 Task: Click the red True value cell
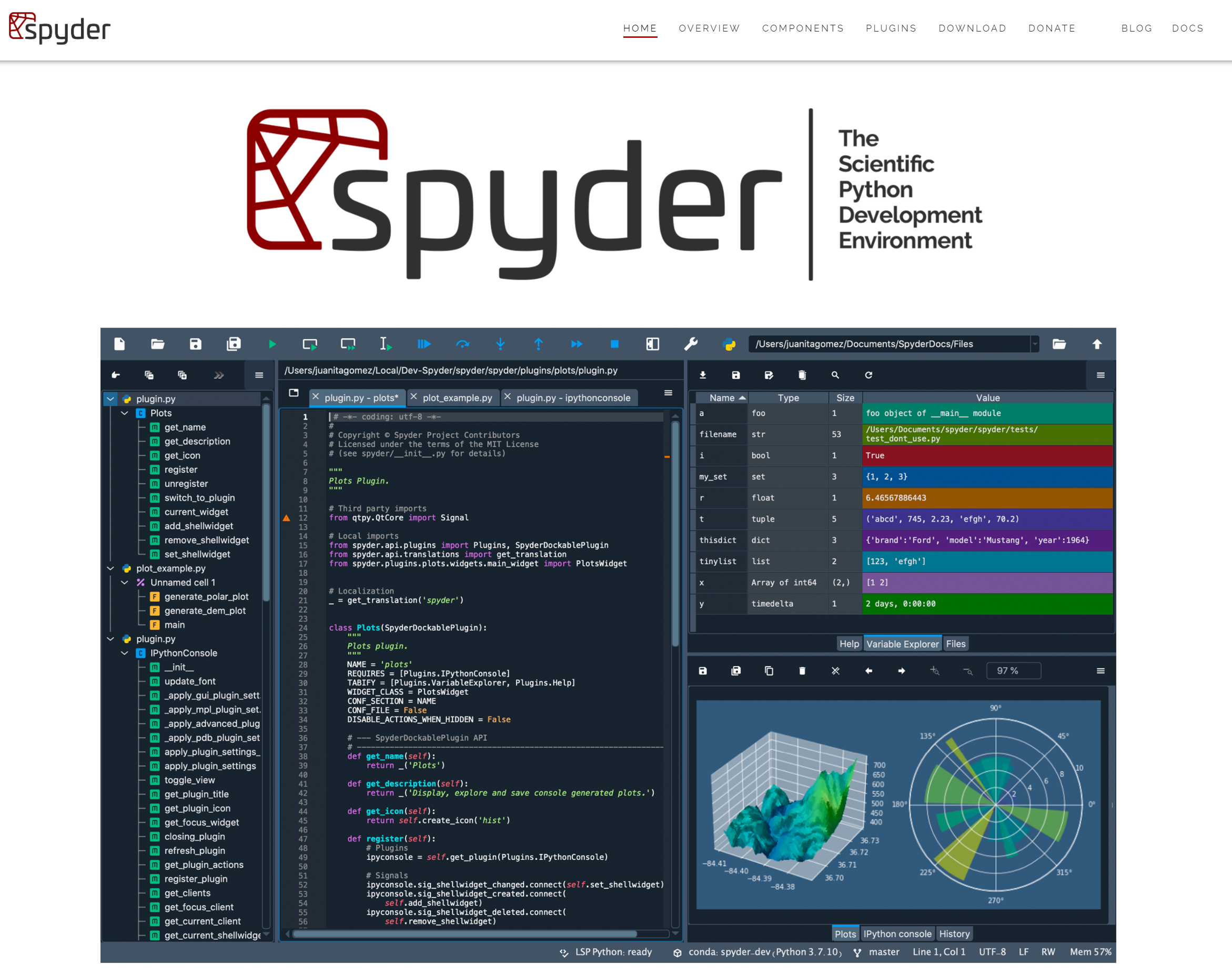click(987, 455)
